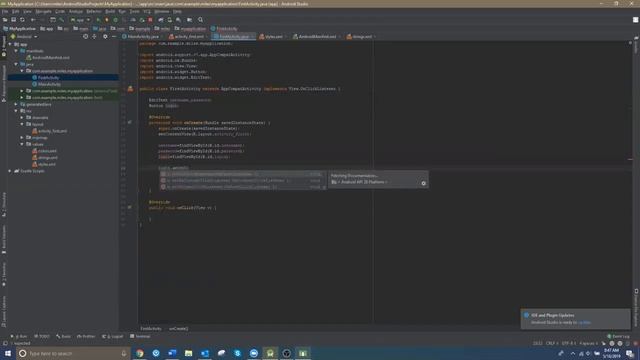The width and height of the screenshot is (640, 360).
Task: Click MyApplication in the navigation breadcrumb
Action: (x=19, y=29)
